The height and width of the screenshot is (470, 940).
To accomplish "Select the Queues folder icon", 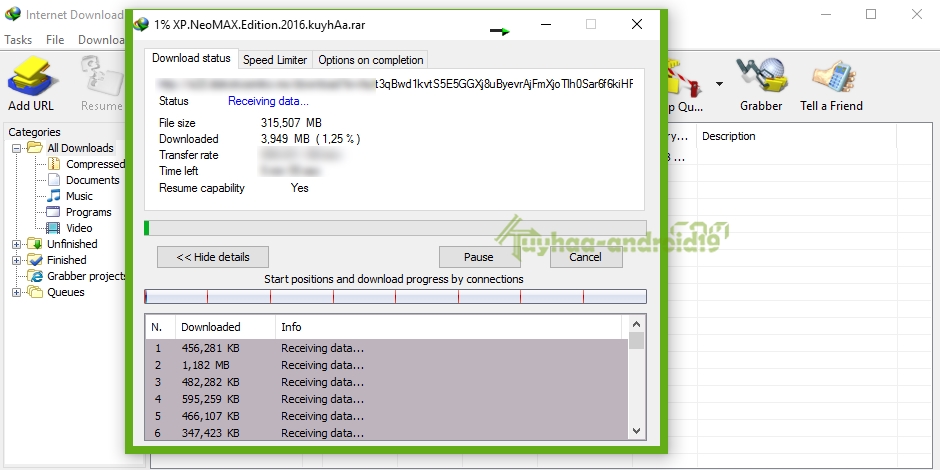I will [x=35, y=292].
